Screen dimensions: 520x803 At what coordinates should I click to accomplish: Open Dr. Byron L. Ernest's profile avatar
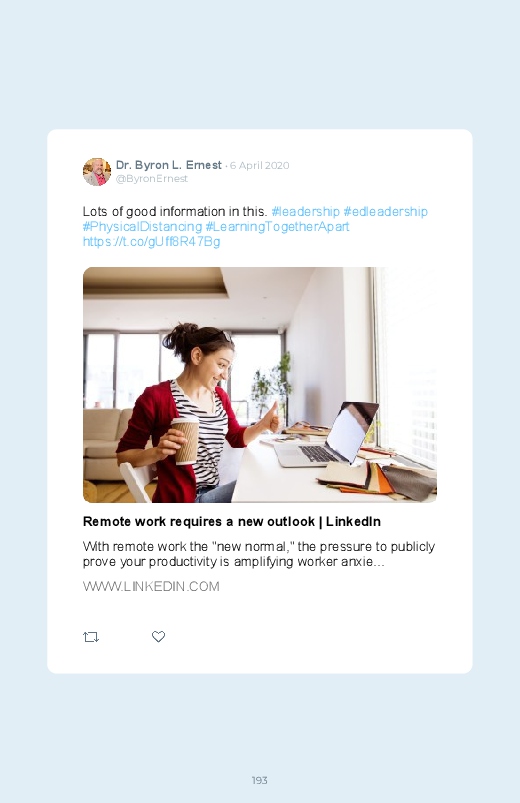(x=97, y=172)
